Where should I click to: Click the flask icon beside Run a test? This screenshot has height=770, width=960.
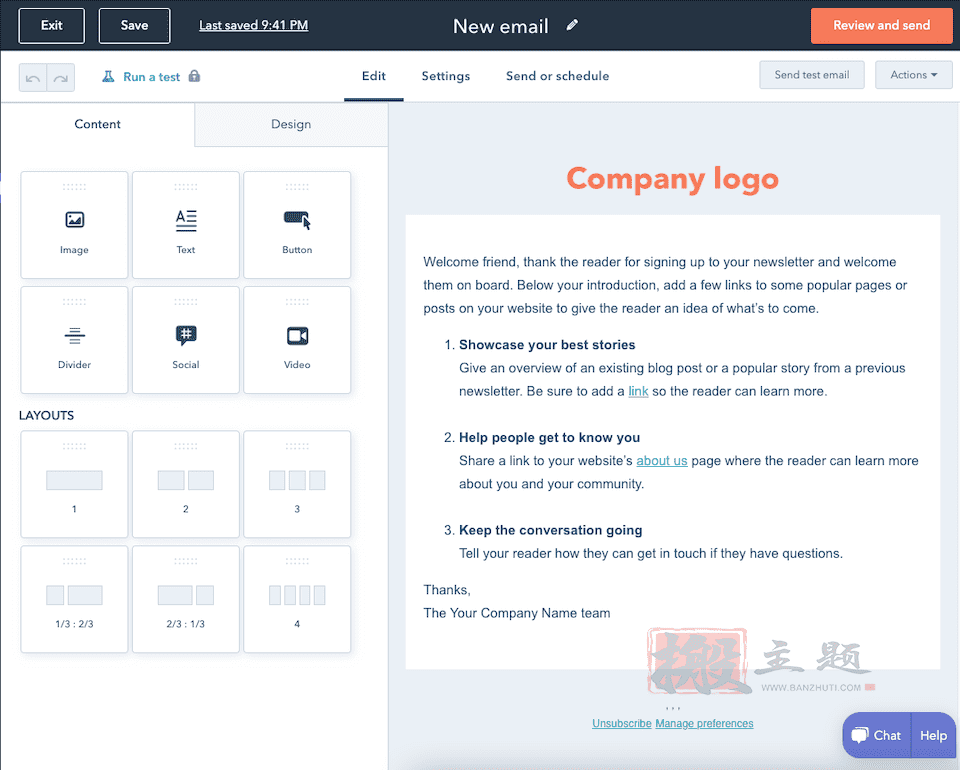tap(108, 77)
